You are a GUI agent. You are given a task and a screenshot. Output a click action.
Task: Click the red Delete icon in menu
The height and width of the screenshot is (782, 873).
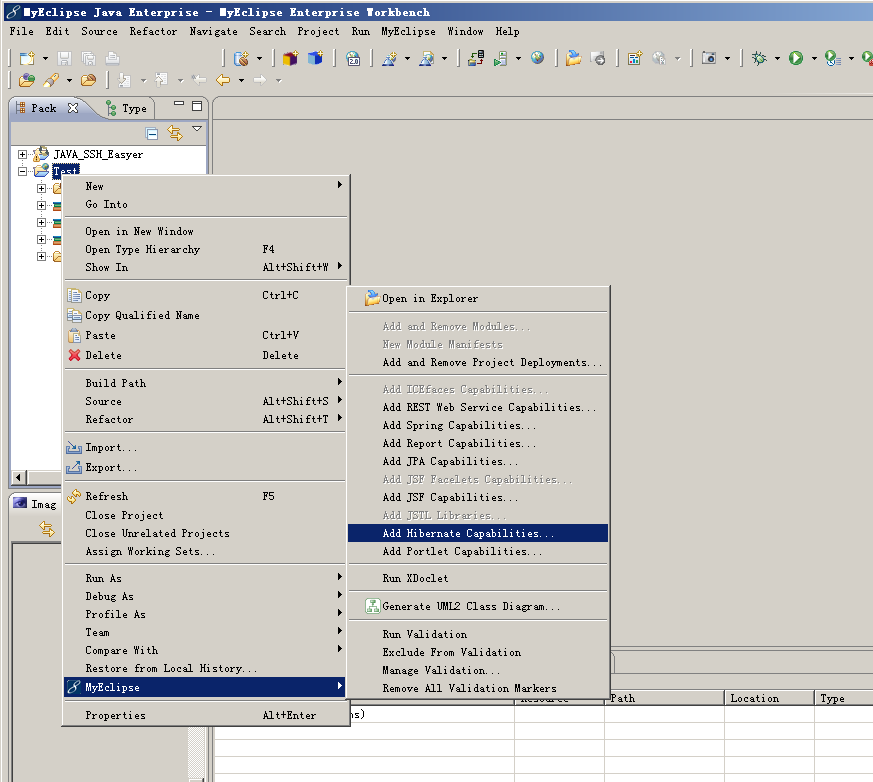coord(74,355)
